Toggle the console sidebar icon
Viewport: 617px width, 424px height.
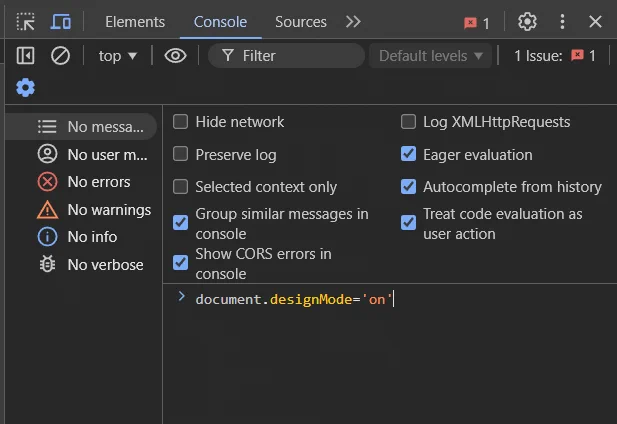click(26, 55)
